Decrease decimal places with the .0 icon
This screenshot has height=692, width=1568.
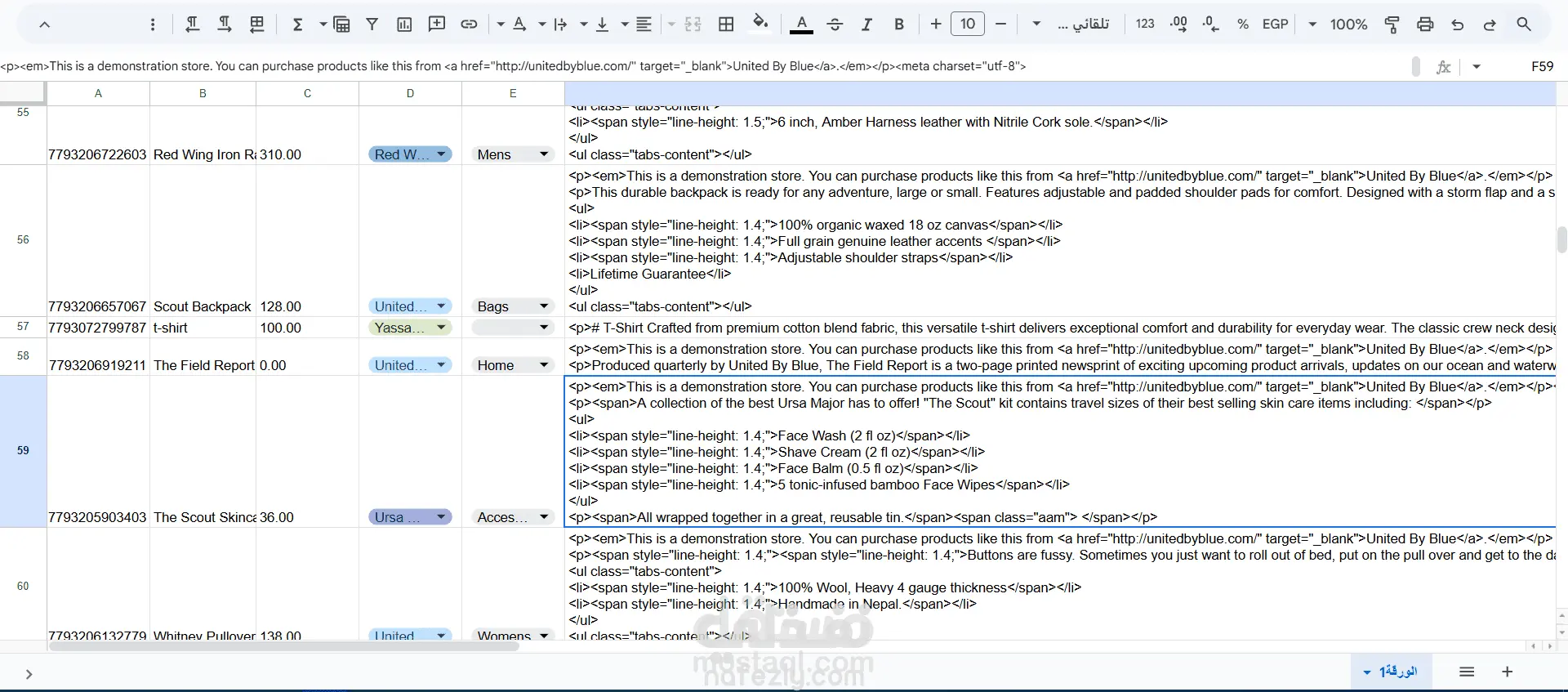click(x=1211, y=25)
